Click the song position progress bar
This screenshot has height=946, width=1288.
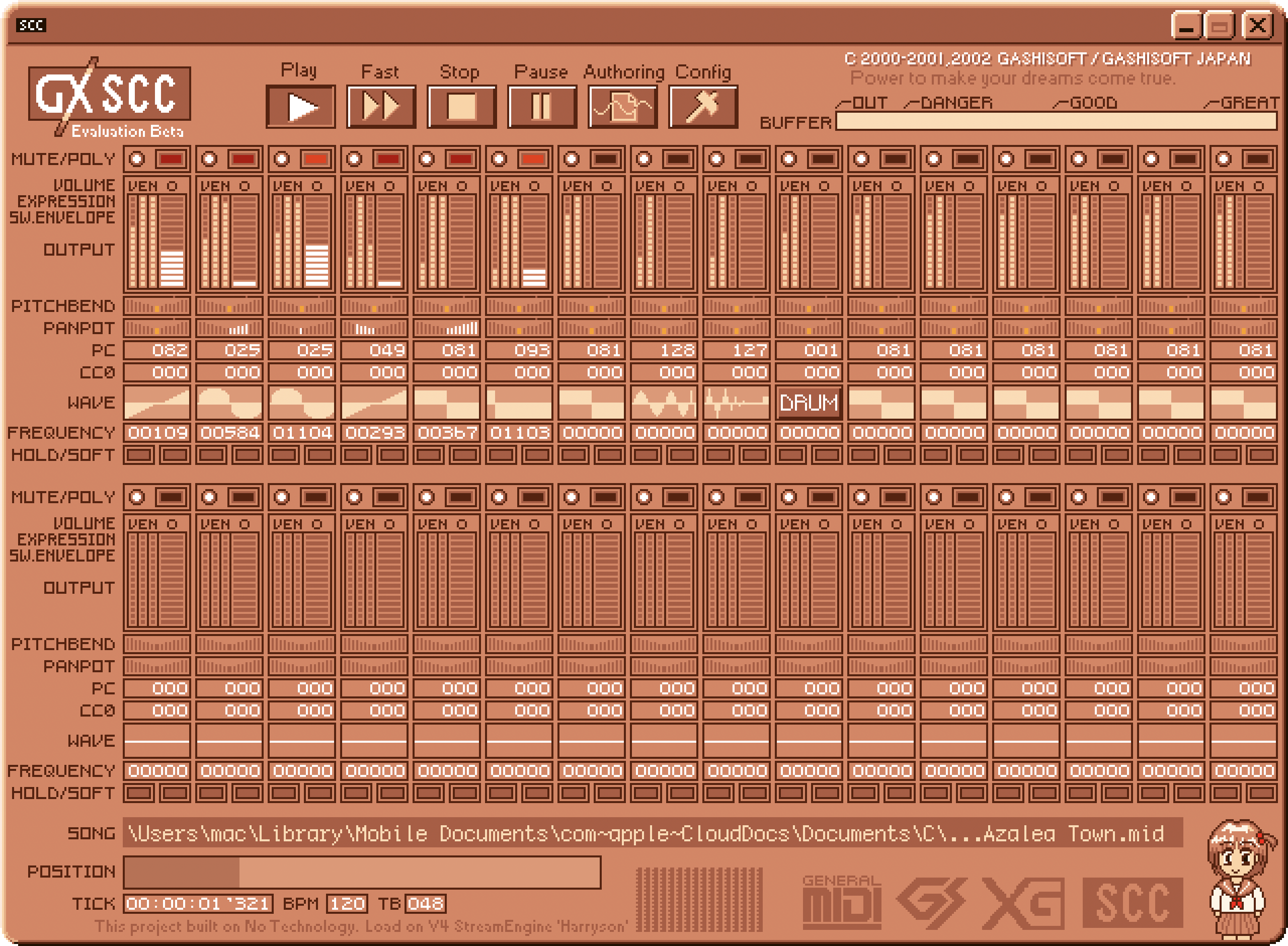362,872
